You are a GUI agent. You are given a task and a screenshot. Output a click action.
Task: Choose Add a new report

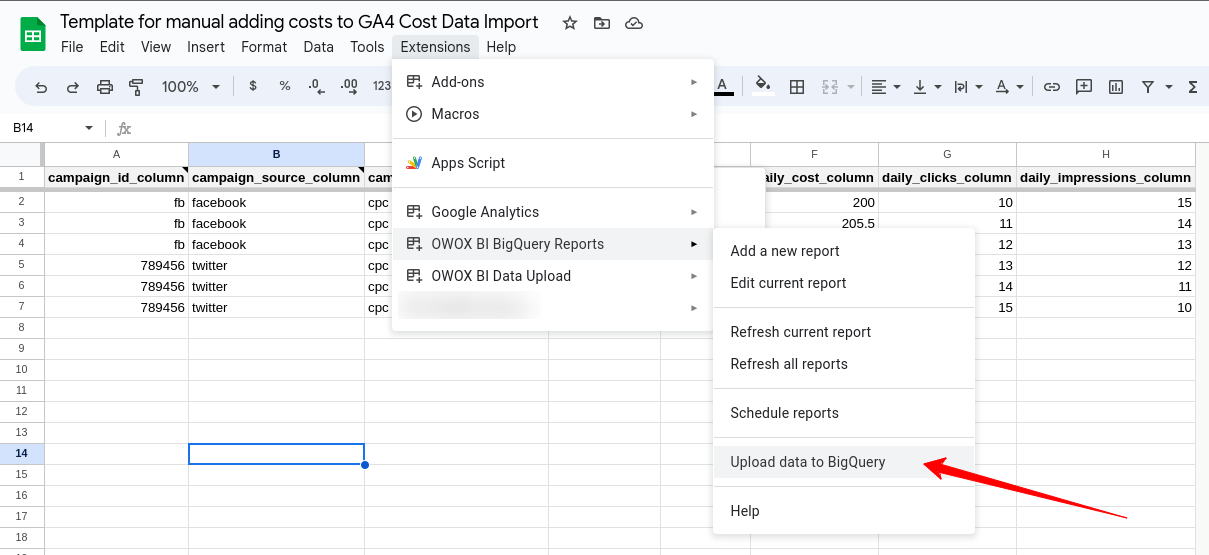pos(843,251)
